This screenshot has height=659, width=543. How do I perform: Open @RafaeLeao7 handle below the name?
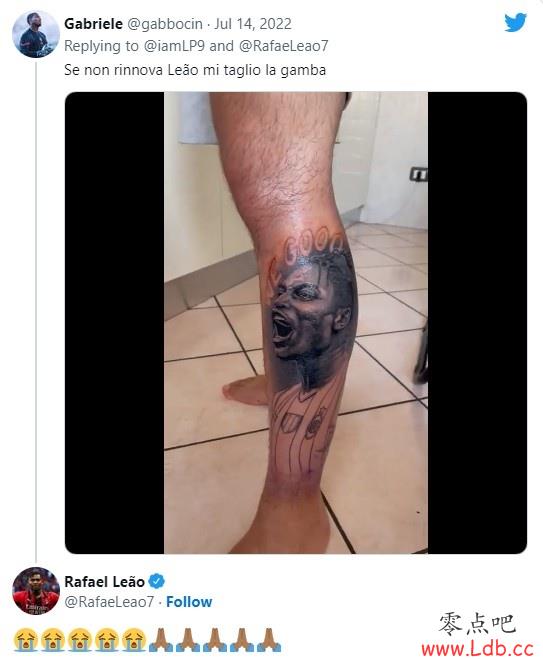[109, 602]
